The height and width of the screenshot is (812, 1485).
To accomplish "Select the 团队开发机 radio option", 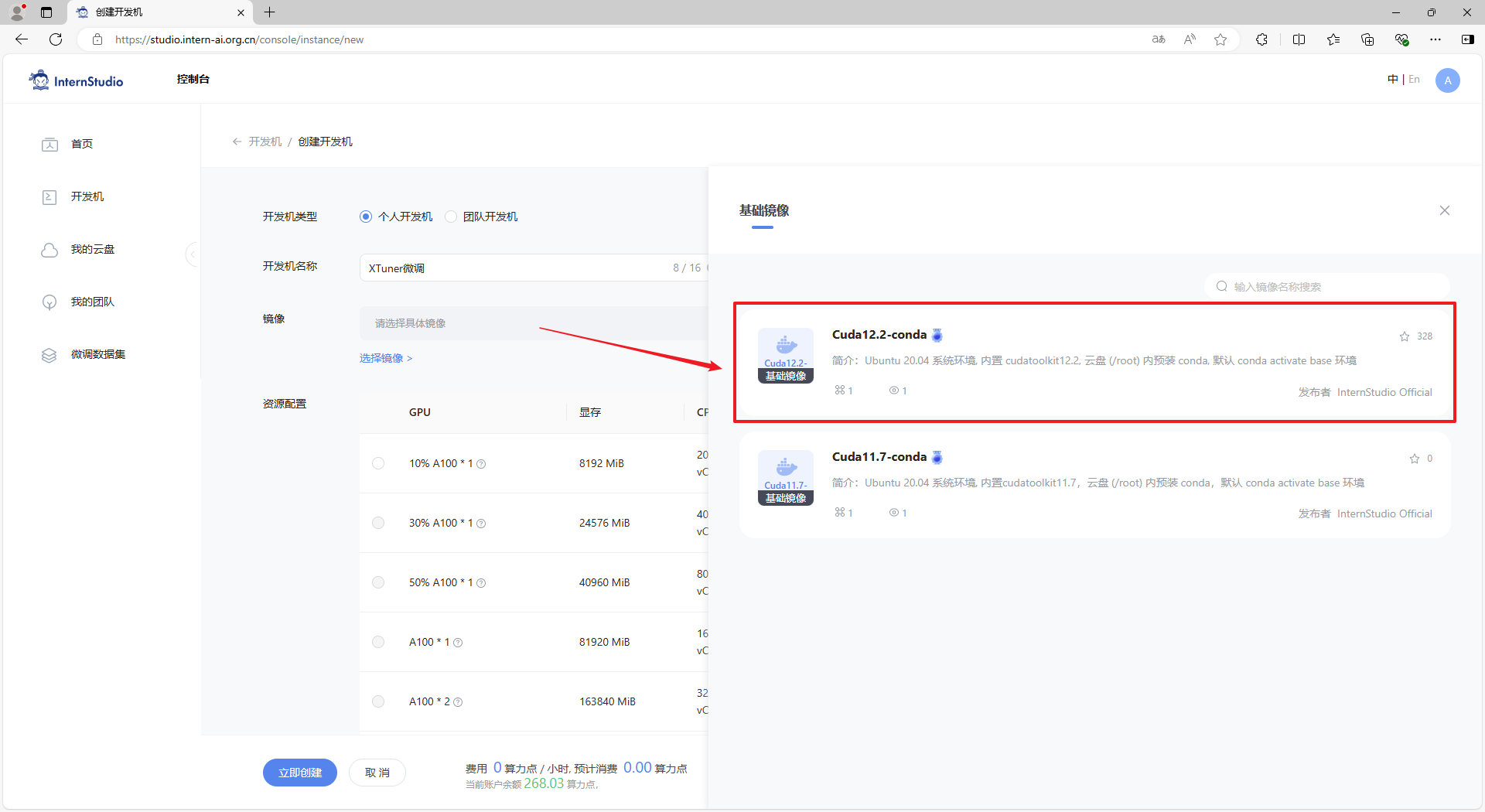I will pos(451,217).
